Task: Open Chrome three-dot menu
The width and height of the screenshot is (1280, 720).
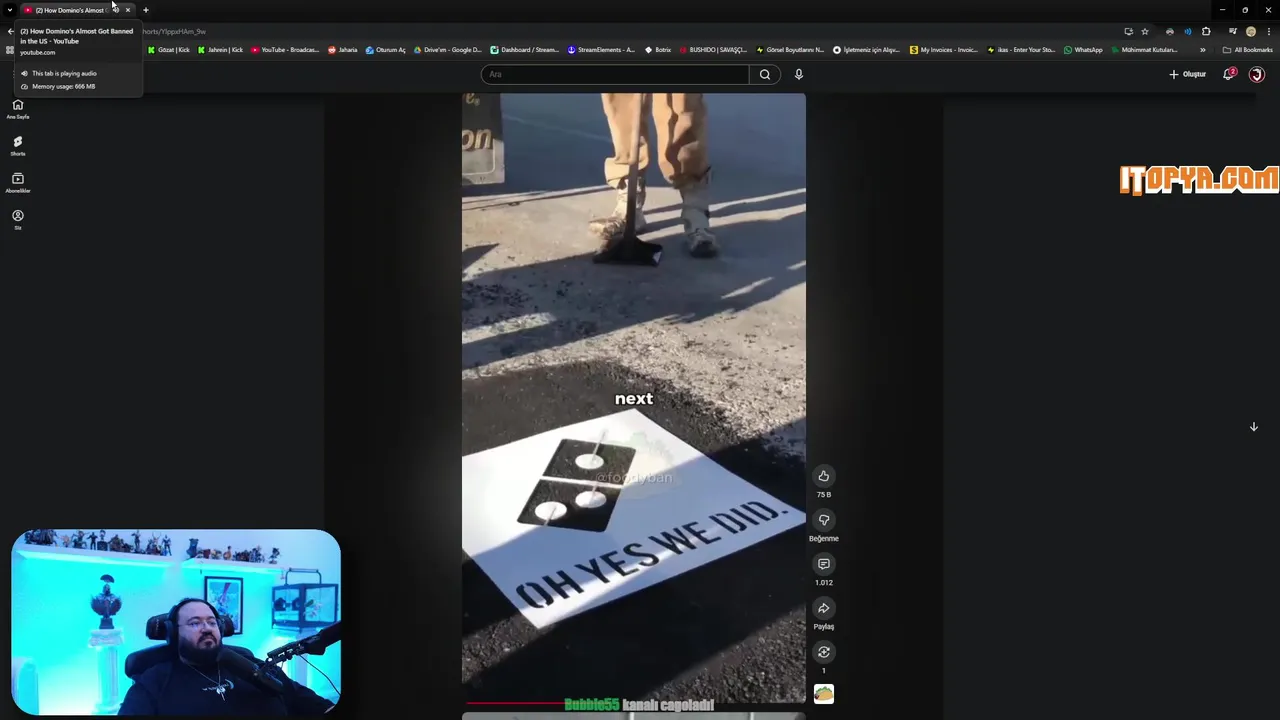Action: point(1268,31)
